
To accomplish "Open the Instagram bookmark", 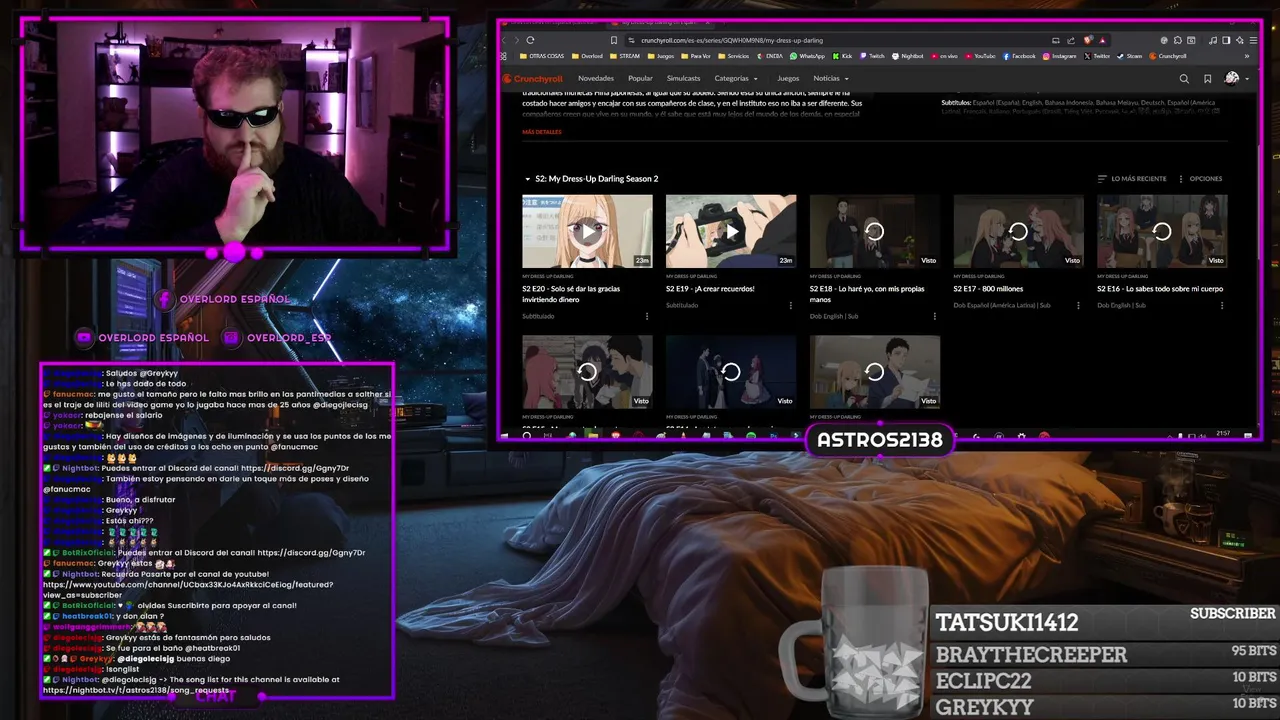I will tap(1059, 56).
